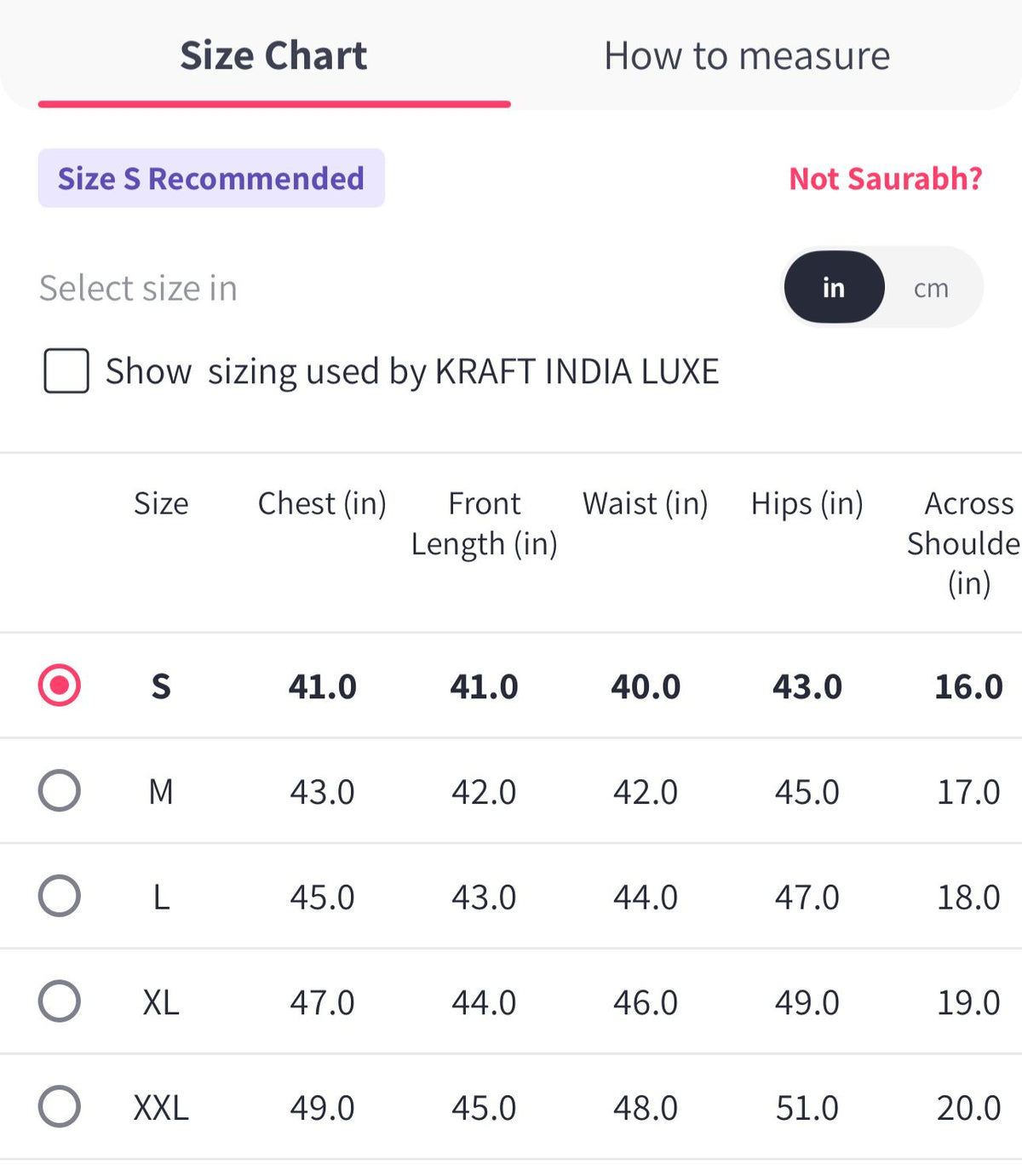1022x1176 pixels.
Task: Choose size L radio button
Action: (60, 896)
